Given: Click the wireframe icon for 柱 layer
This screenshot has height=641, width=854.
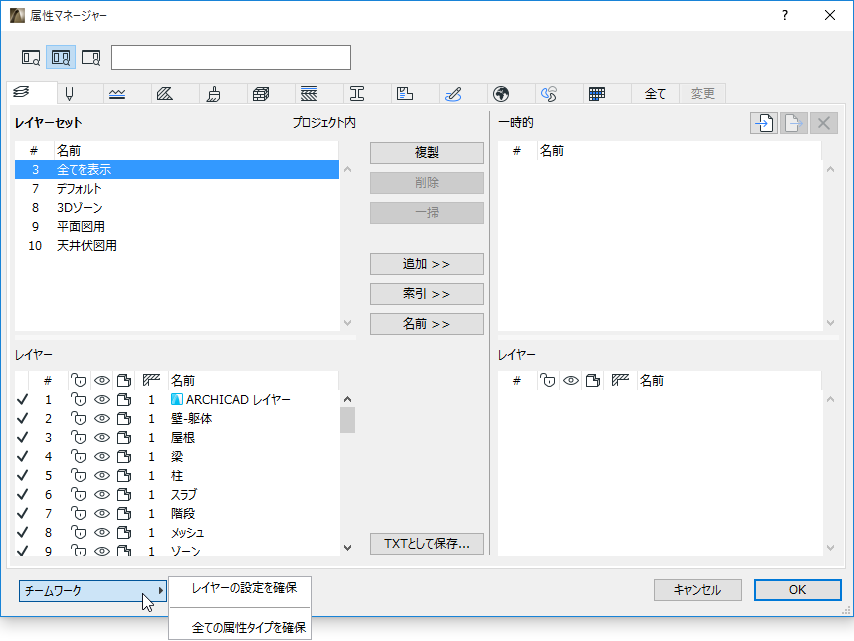Looking at the screenshot, I should tap(124, 476).
